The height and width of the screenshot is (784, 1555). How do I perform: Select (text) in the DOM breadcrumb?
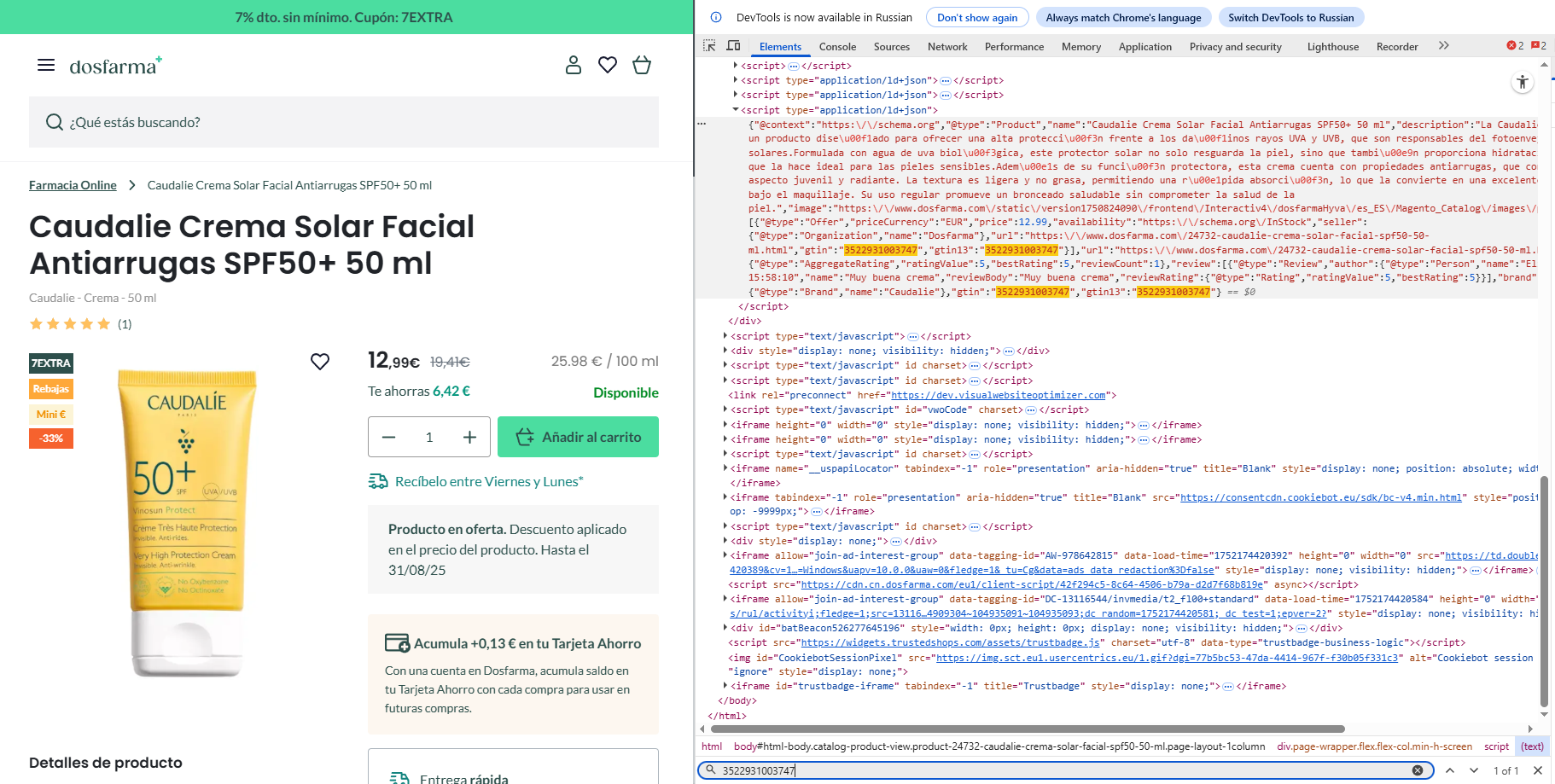click(1532, 746)
